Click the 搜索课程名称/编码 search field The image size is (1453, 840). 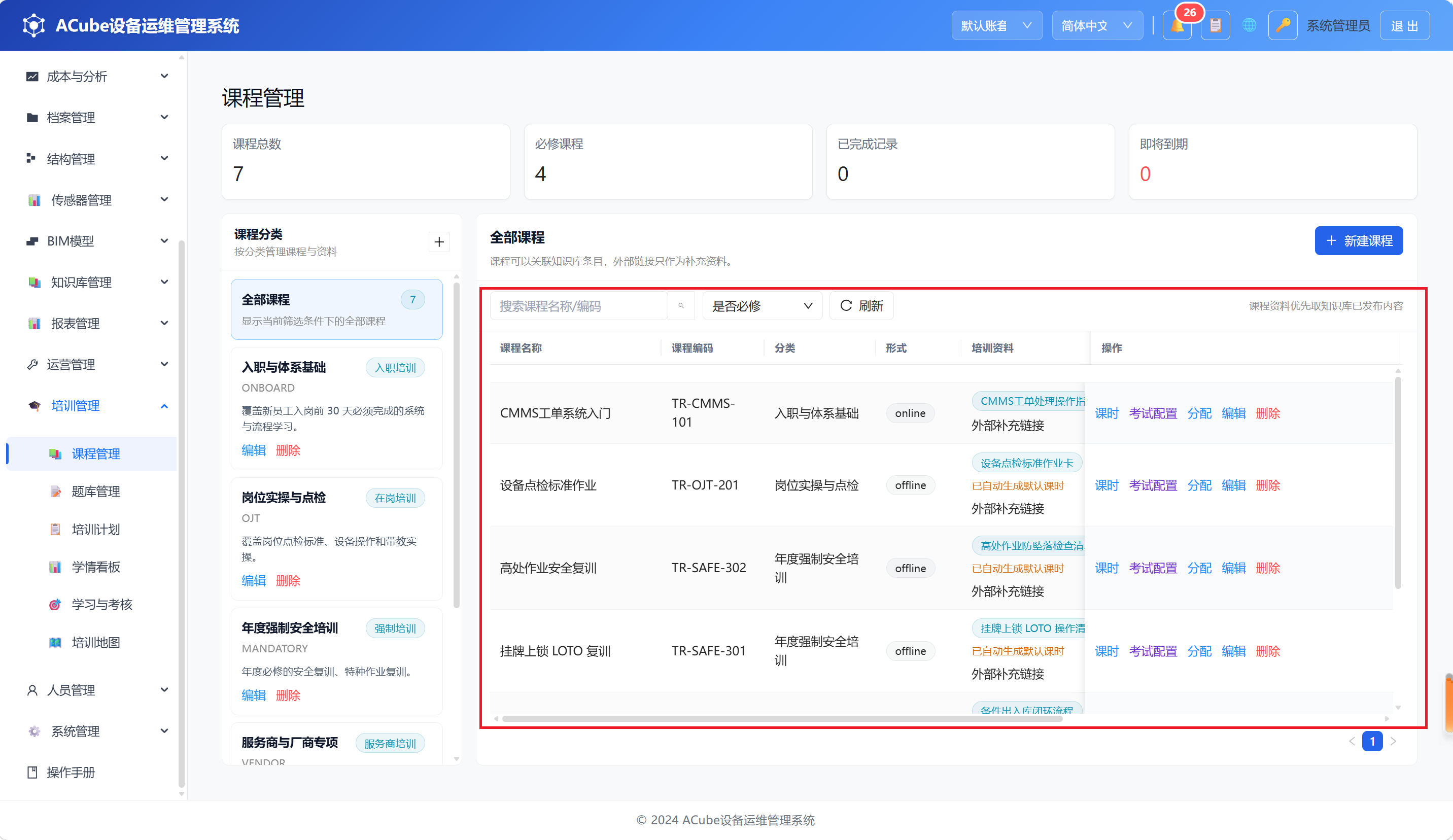click(x=578, y=305)
